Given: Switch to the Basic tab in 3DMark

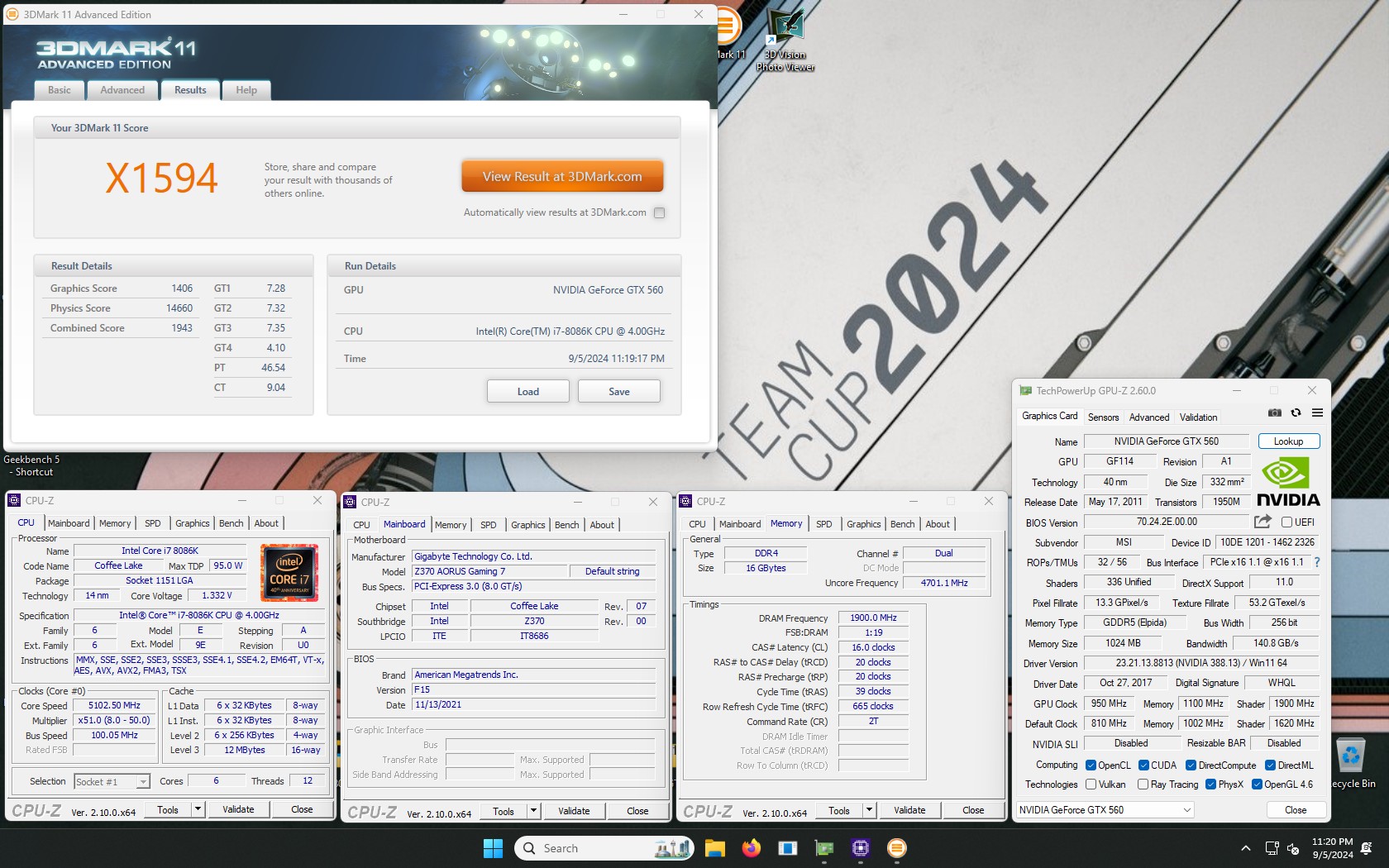Looking at the screenshot, I should (x=60, y=90).
